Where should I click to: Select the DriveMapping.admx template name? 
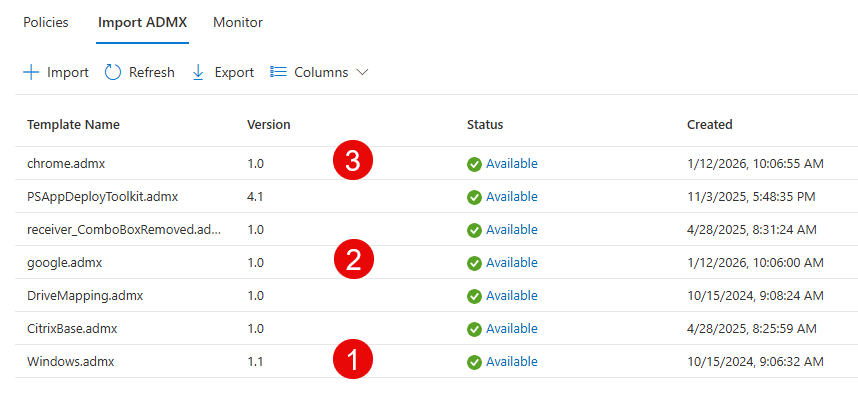(85, 296)
